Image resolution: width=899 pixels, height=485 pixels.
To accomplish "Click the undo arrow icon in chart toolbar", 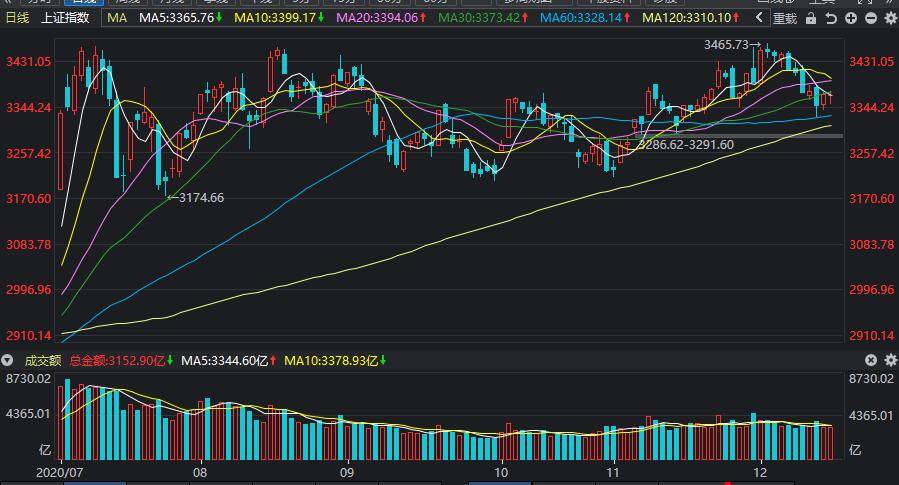I will click(x=831, y=18).
